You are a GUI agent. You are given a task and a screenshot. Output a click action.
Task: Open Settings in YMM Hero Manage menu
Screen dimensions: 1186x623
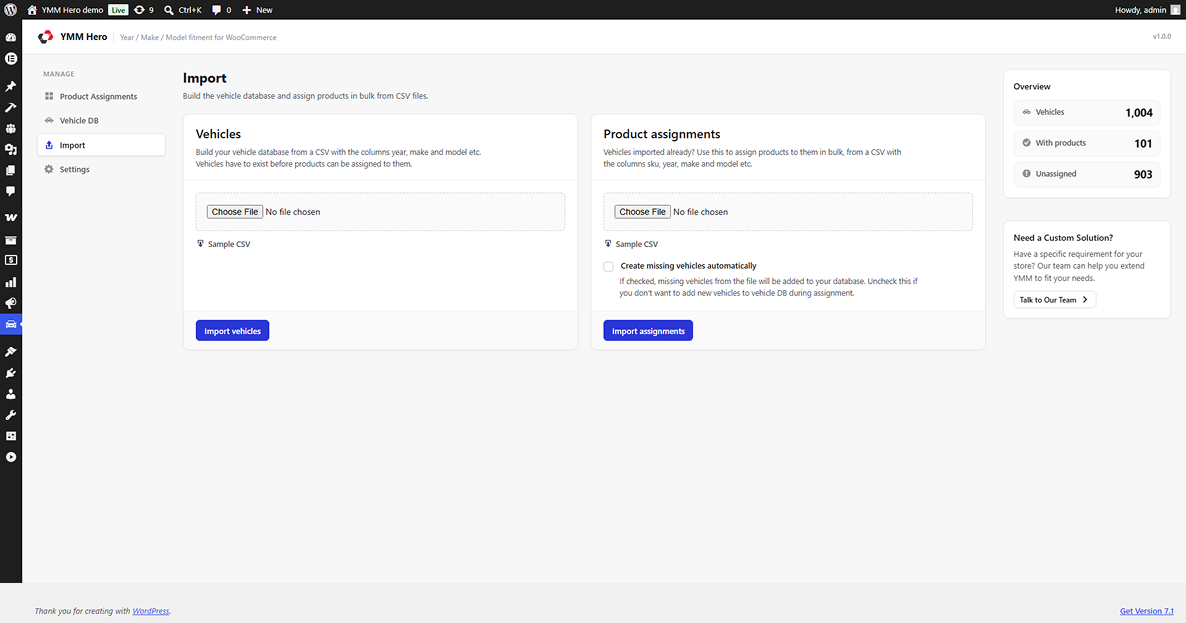coord(101,169)
